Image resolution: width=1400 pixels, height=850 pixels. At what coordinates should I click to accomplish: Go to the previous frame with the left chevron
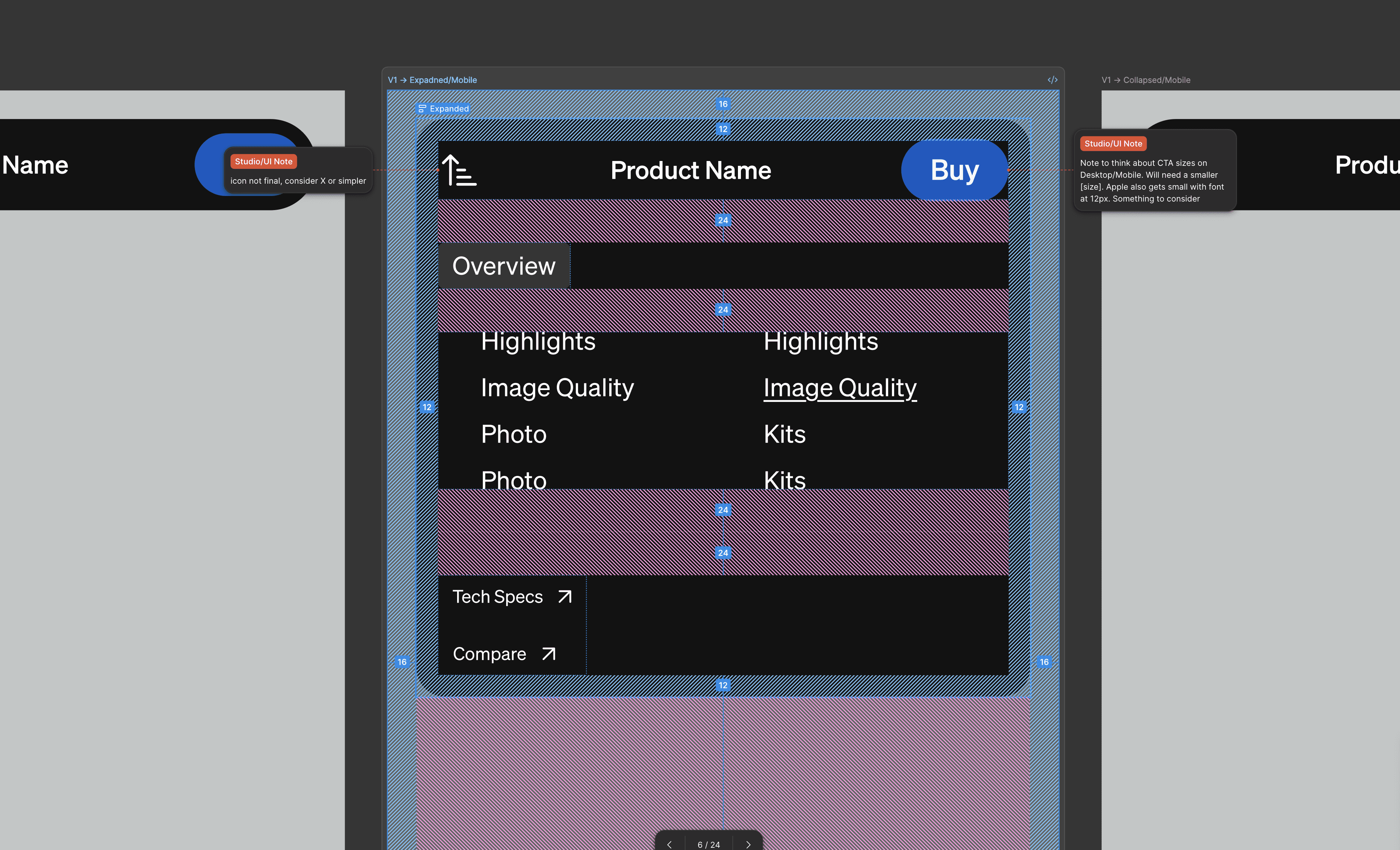670,844
